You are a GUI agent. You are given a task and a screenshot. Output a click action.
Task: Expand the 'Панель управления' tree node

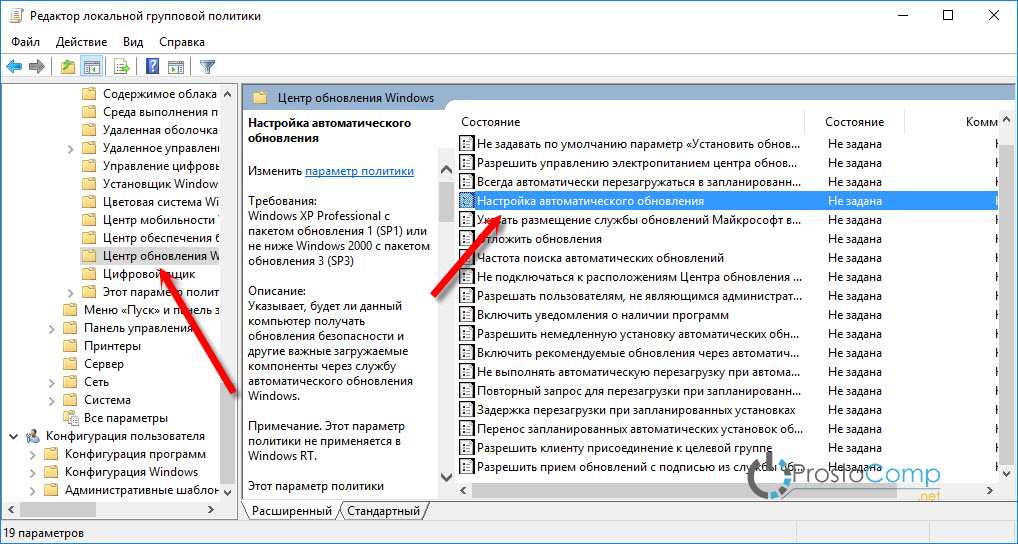tap(52, 328)
